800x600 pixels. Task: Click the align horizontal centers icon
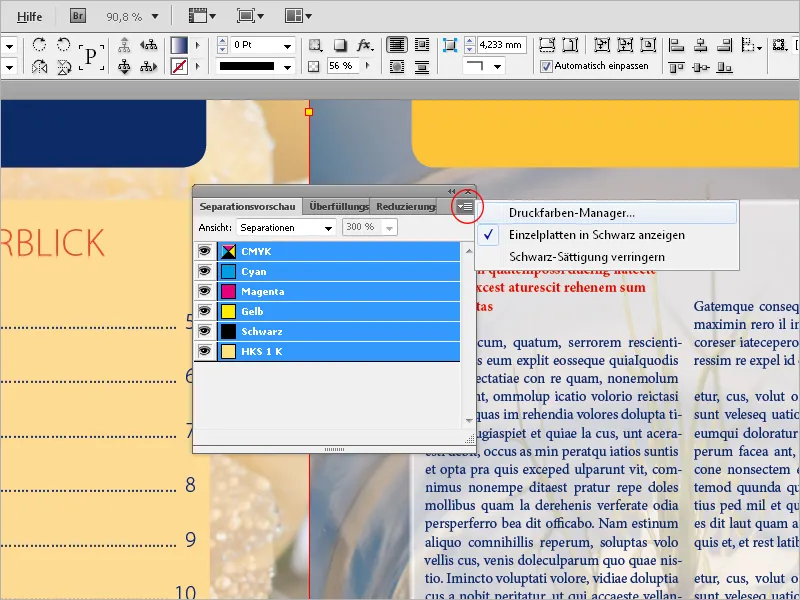click(x=699, y=44)
